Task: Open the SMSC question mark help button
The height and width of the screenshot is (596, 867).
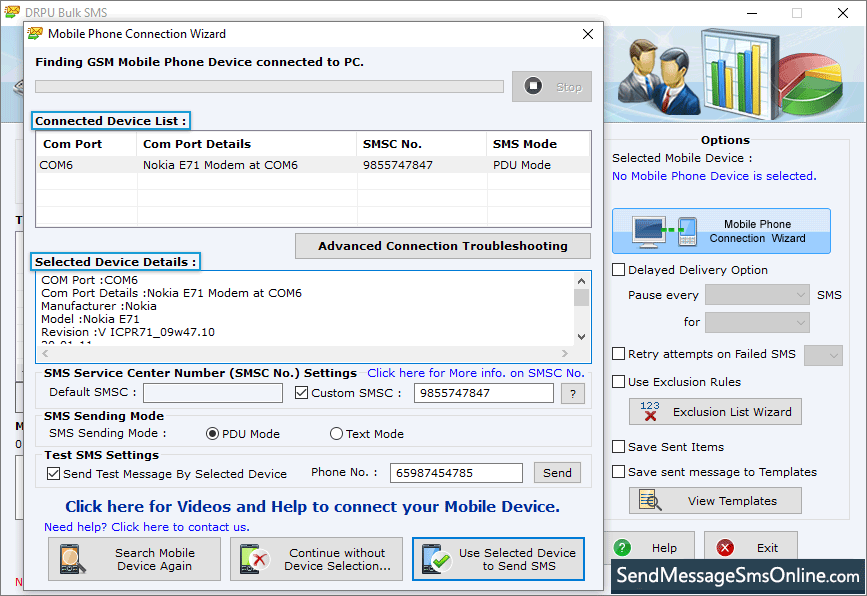Action: point(573,394)
